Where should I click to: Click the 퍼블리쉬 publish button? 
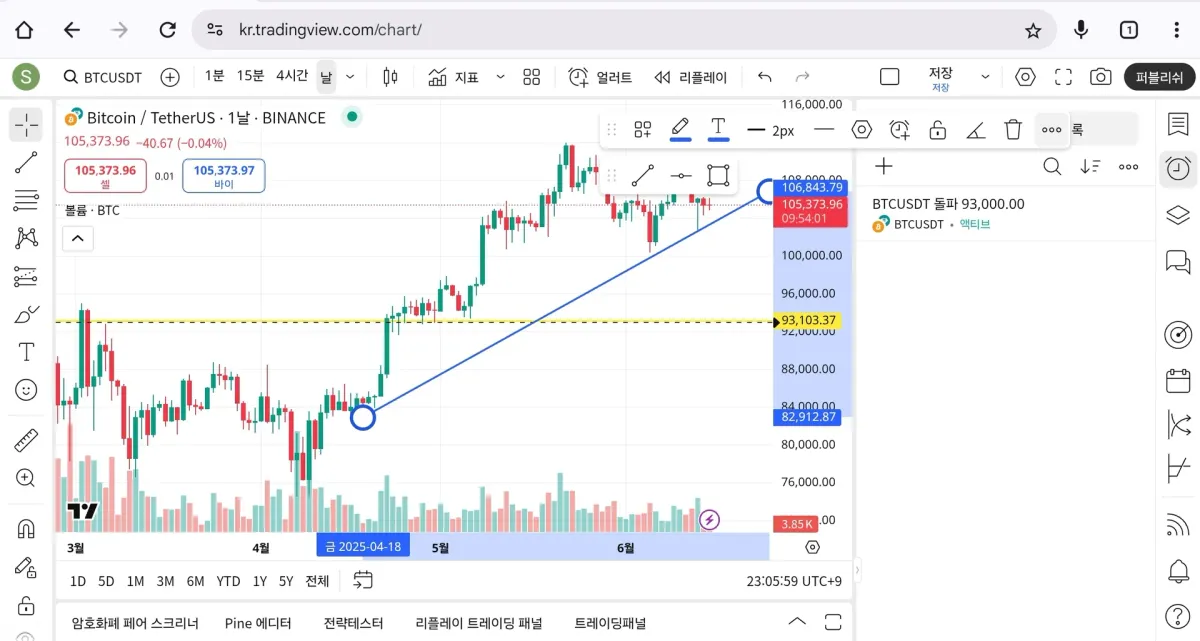click(x=1159, y=77)
